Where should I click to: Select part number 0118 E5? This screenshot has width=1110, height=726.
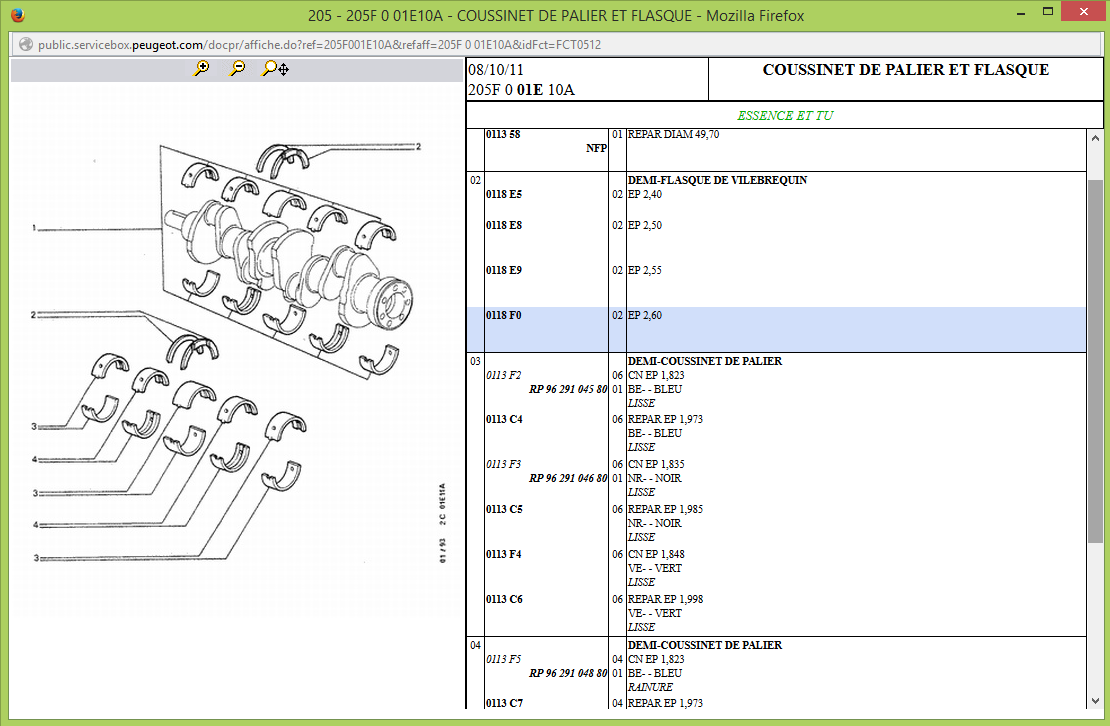click(x=504, y=195)
